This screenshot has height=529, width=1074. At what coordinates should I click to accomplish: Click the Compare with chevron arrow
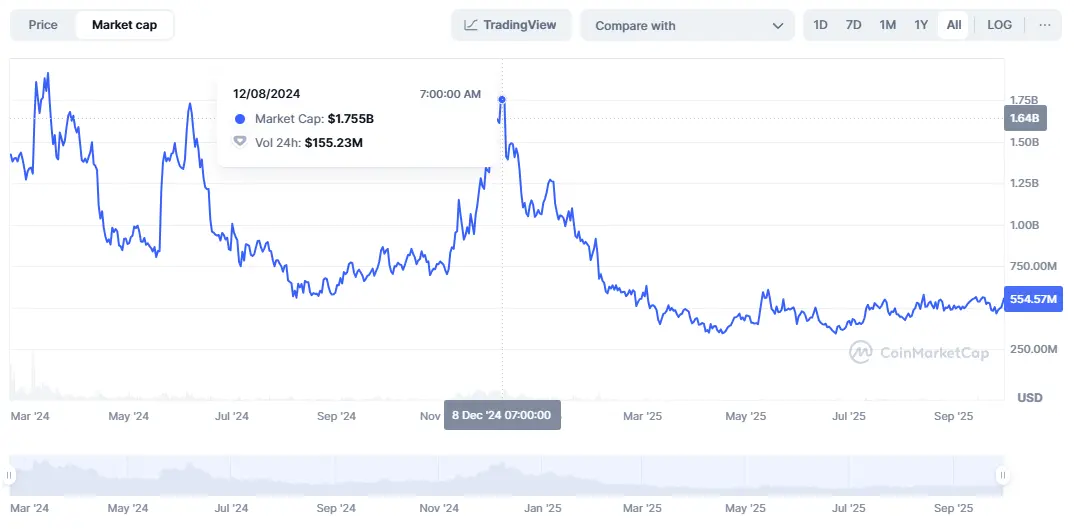778,26
